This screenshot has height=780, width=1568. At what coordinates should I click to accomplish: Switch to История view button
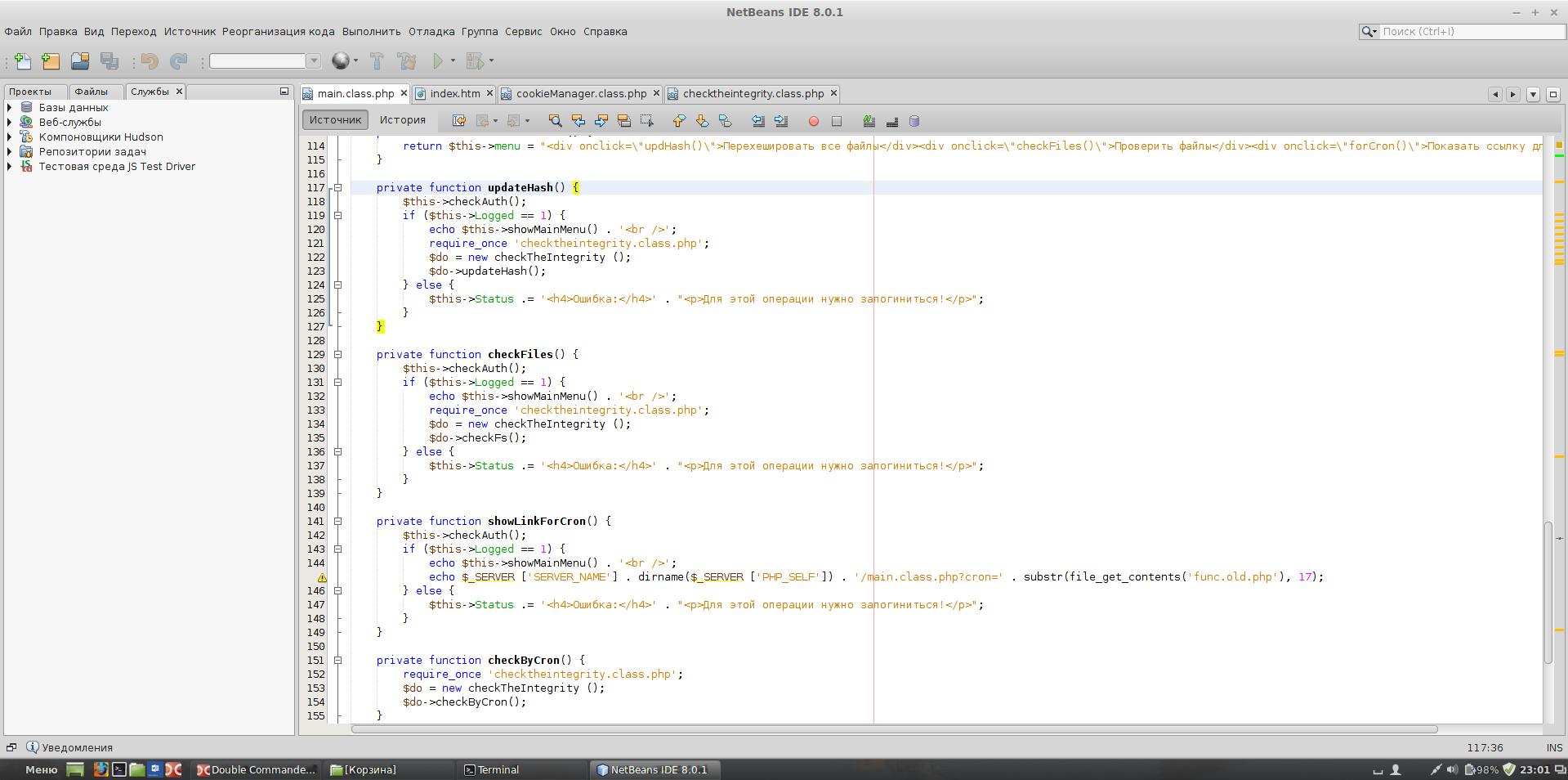402,120
